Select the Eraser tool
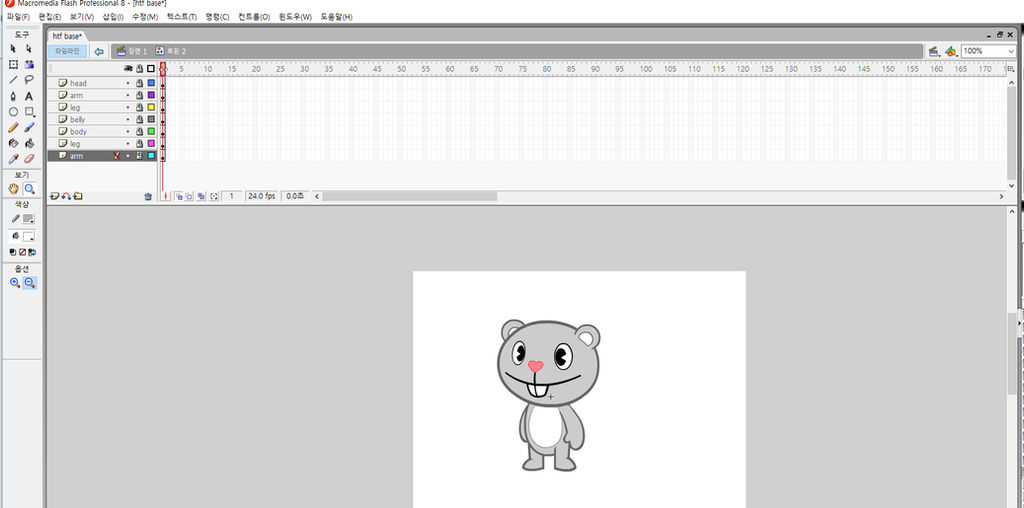 pyautogui.click(x=29, y=159)
